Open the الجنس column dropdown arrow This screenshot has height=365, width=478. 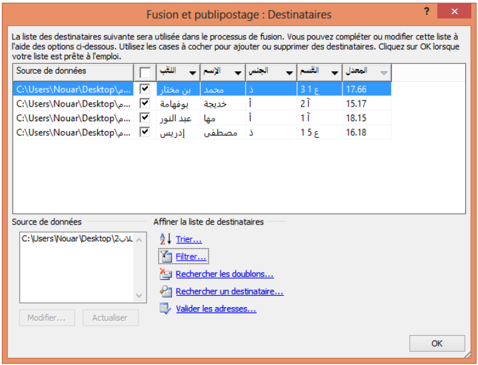289,73
